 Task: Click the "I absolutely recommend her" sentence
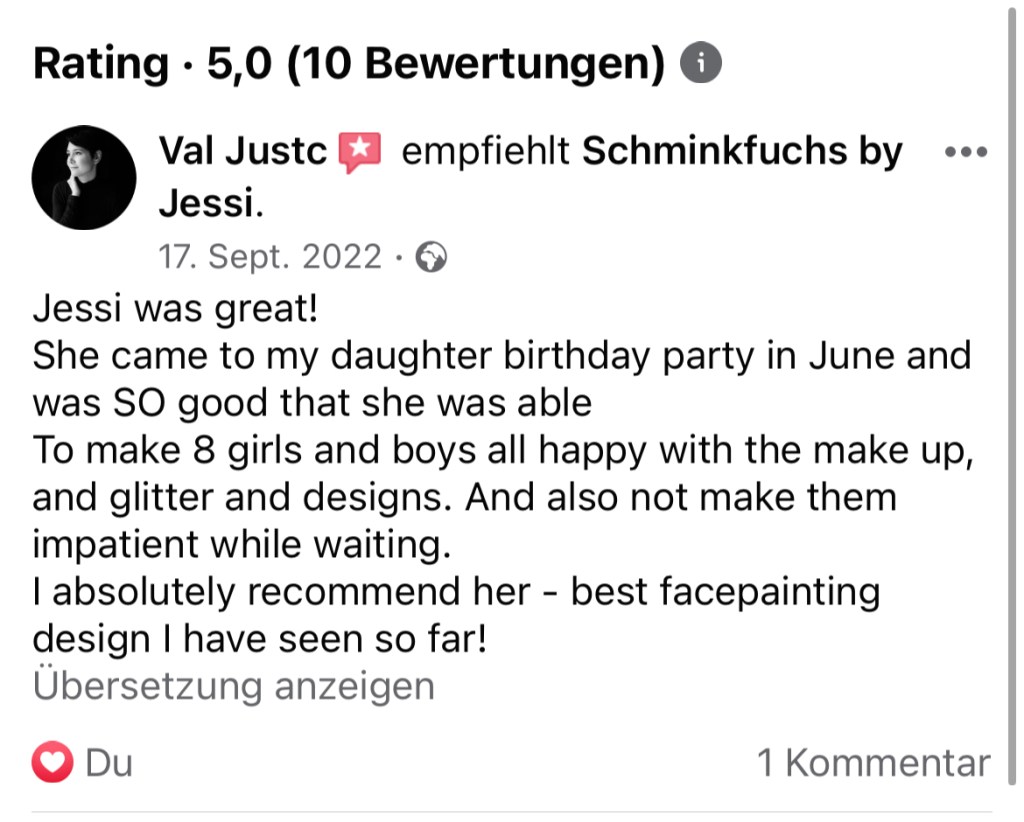tap(281, 592)
